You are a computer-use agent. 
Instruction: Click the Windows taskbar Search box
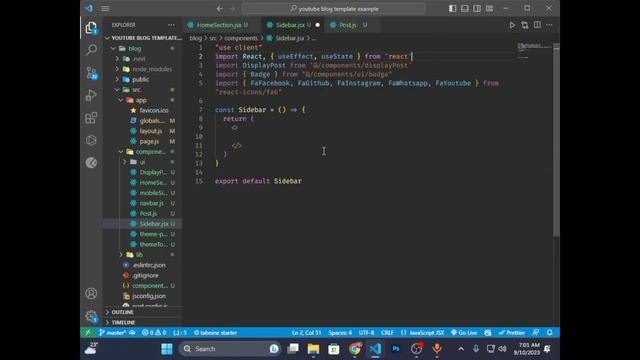pyautogui.click(x=230, y=349)
